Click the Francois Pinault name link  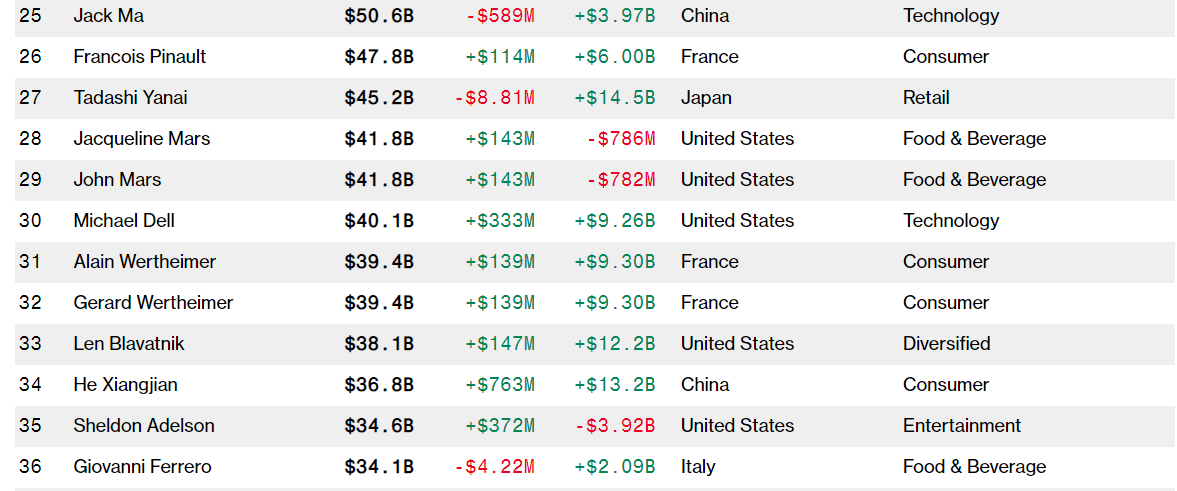139,57
